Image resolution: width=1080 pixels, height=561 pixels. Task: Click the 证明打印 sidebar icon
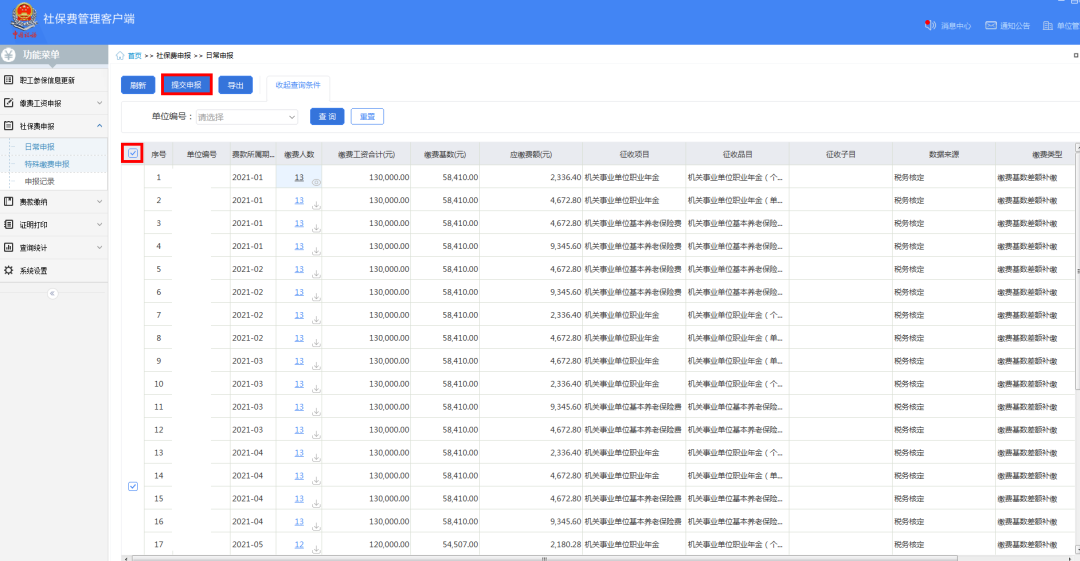click(x=8, y=224)
